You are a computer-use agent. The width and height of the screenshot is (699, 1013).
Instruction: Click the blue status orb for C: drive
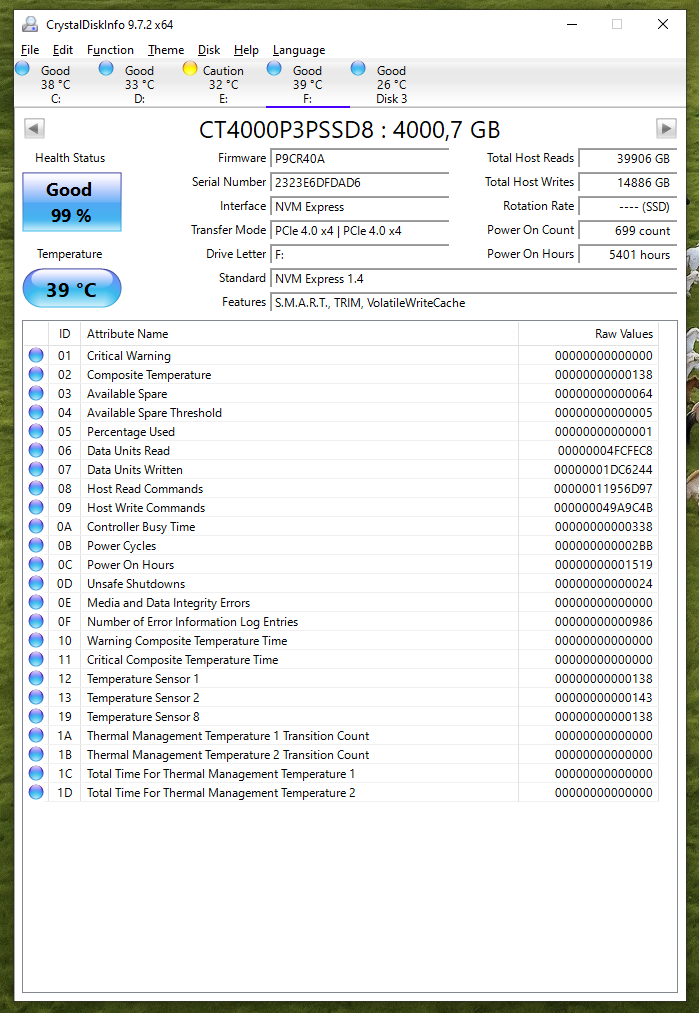coord(22,68)
